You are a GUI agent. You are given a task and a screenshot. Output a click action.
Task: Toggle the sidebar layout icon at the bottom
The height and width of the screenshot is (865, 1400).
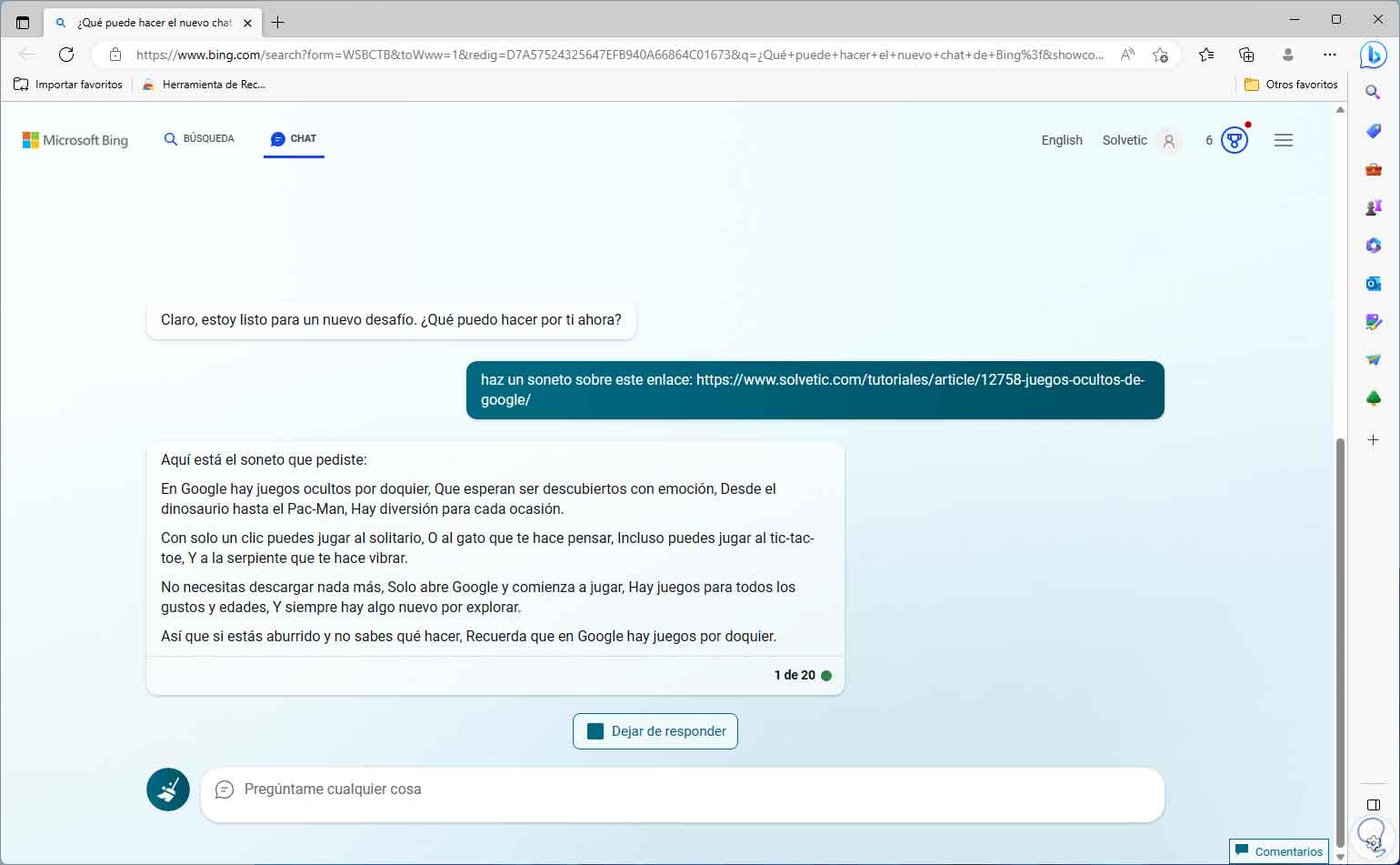[1374, 805]
